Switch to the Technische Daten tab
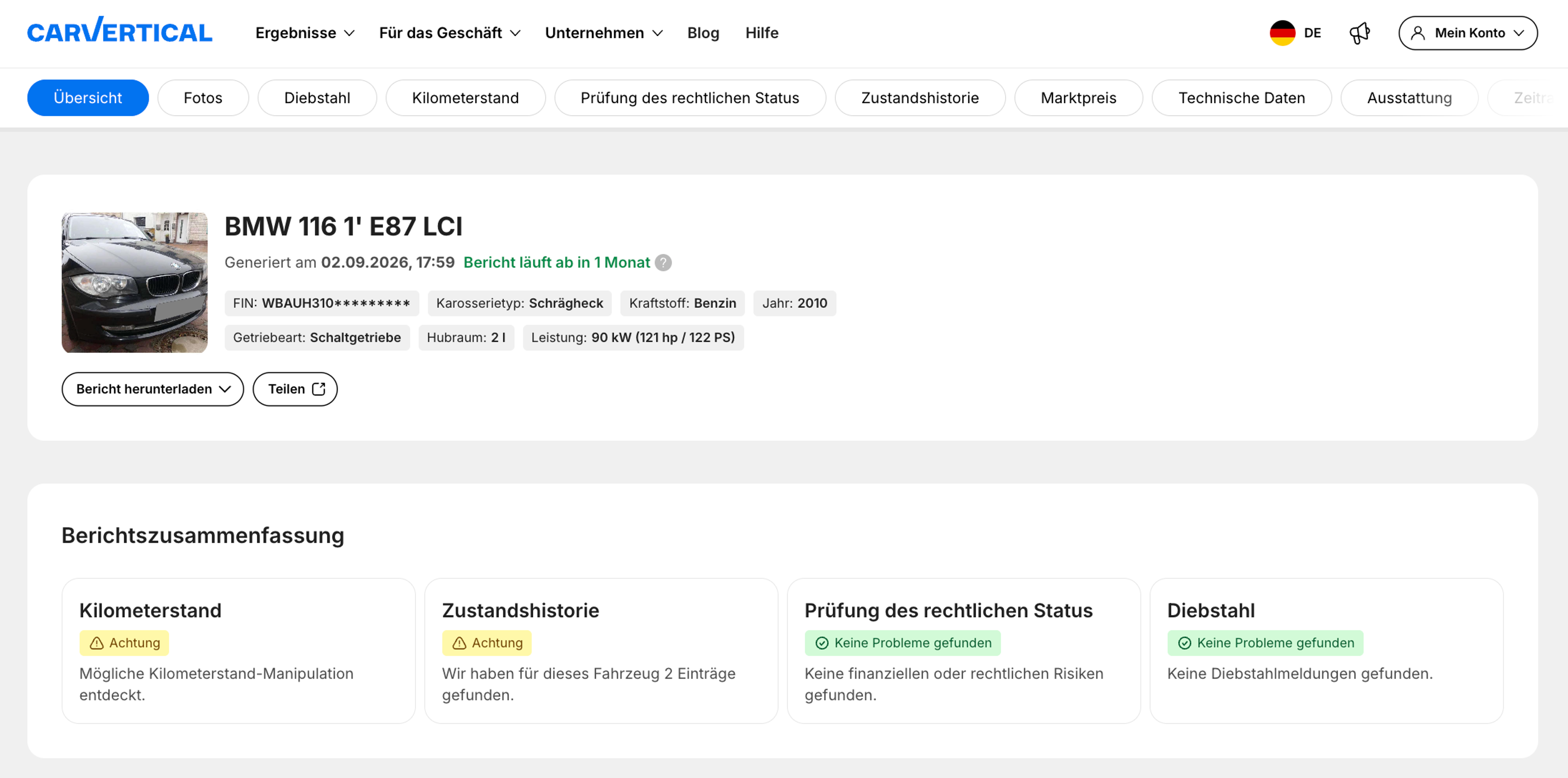The height and width of the screenshot is (778, 1568). point(1242,97)
